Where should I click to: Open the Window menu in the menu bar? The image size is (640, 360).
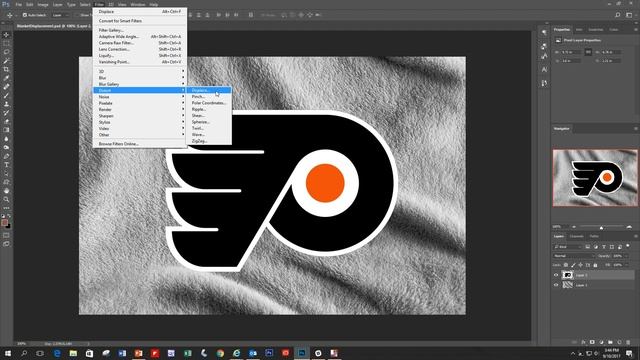click(138, 4)
